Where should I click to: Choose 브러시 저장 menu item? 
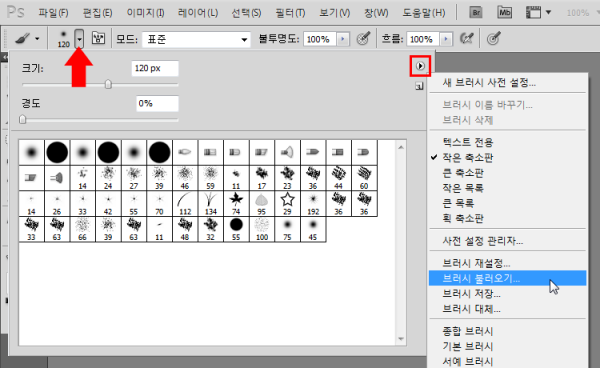[507, 293]
